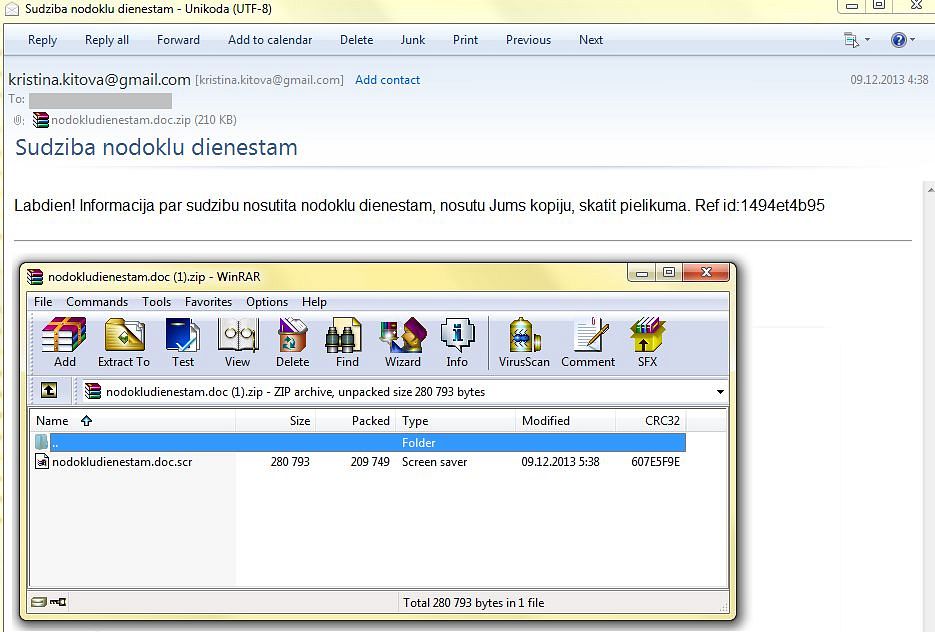Go to the Previous message

[x=528, y=40]
